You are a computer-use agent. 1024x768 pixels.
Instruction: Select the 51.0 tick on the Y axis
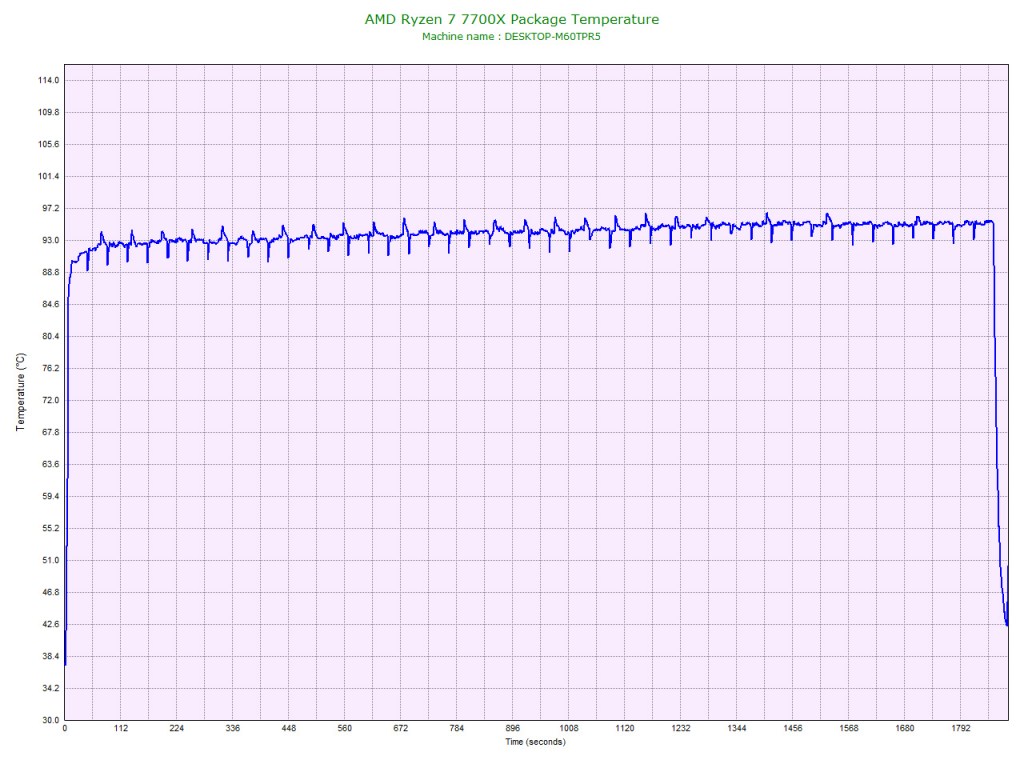pyautogui.click(x=48, y=560)
